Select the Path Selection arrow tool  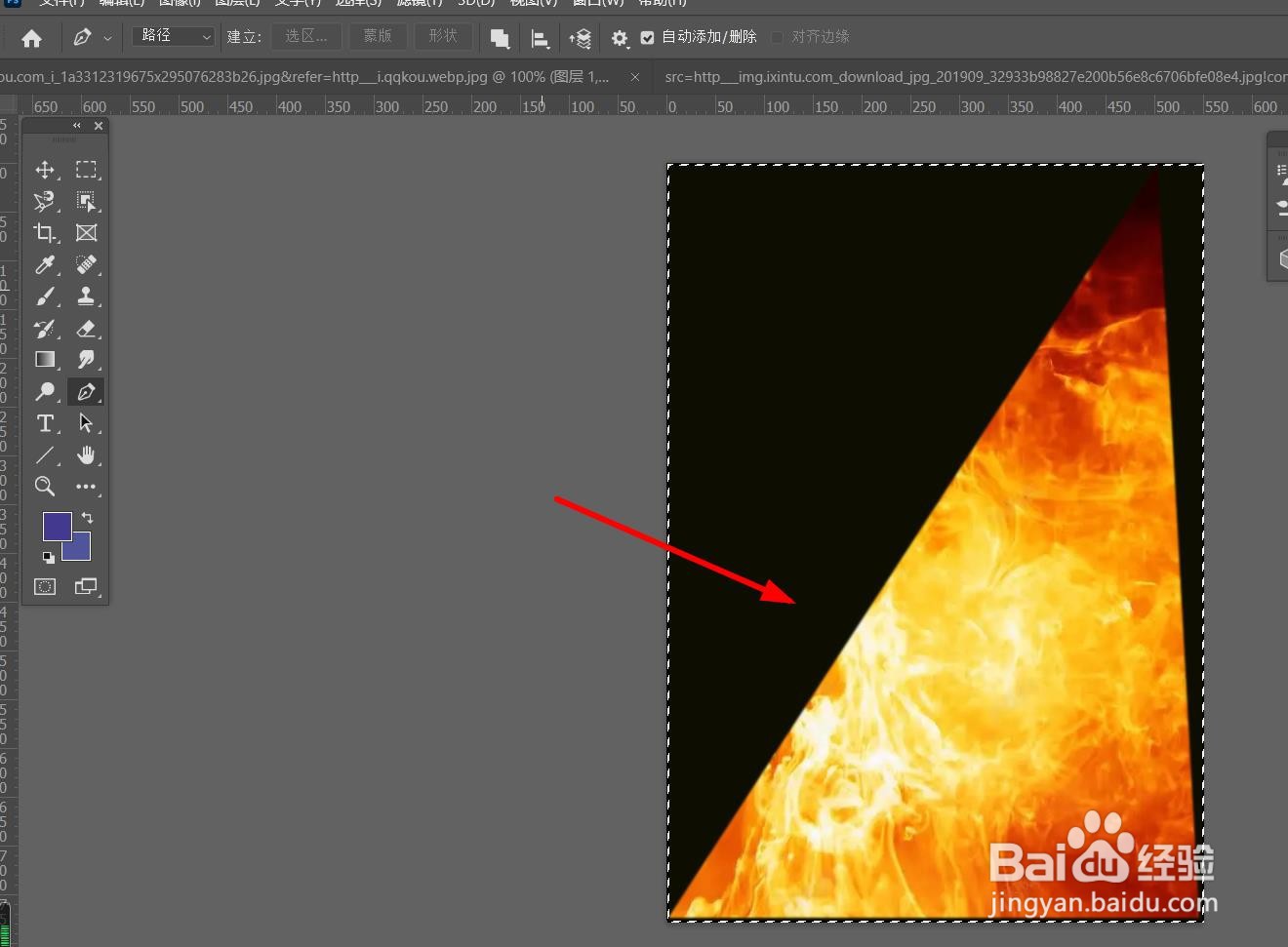86,423
